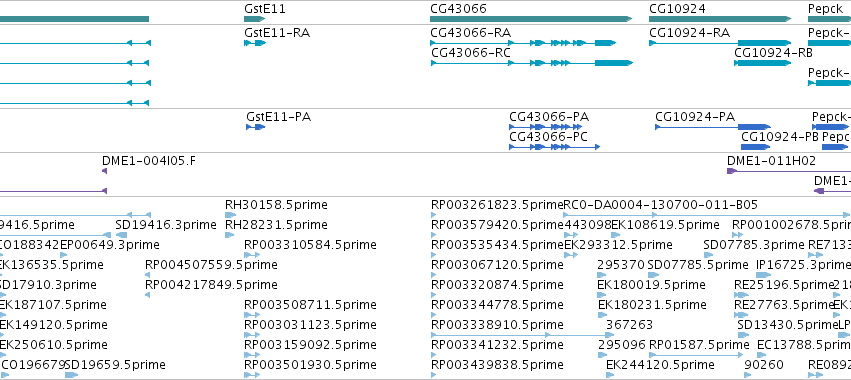Click the CG43066 gene feature bar
The width and height of the screenshot is (851, 380).
(x=531, y=19)
